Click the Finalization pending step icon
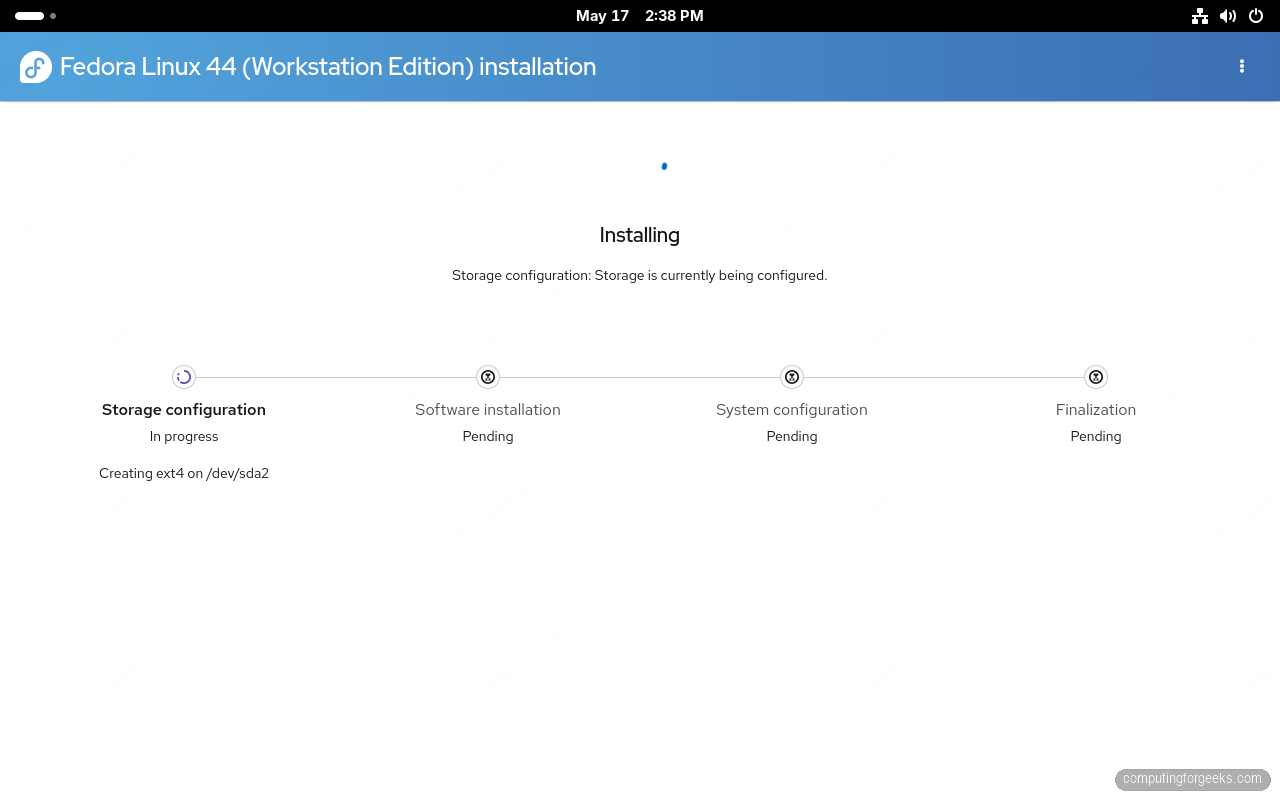The width and height of the screenshot is (1280, 800). (1096, 377)
